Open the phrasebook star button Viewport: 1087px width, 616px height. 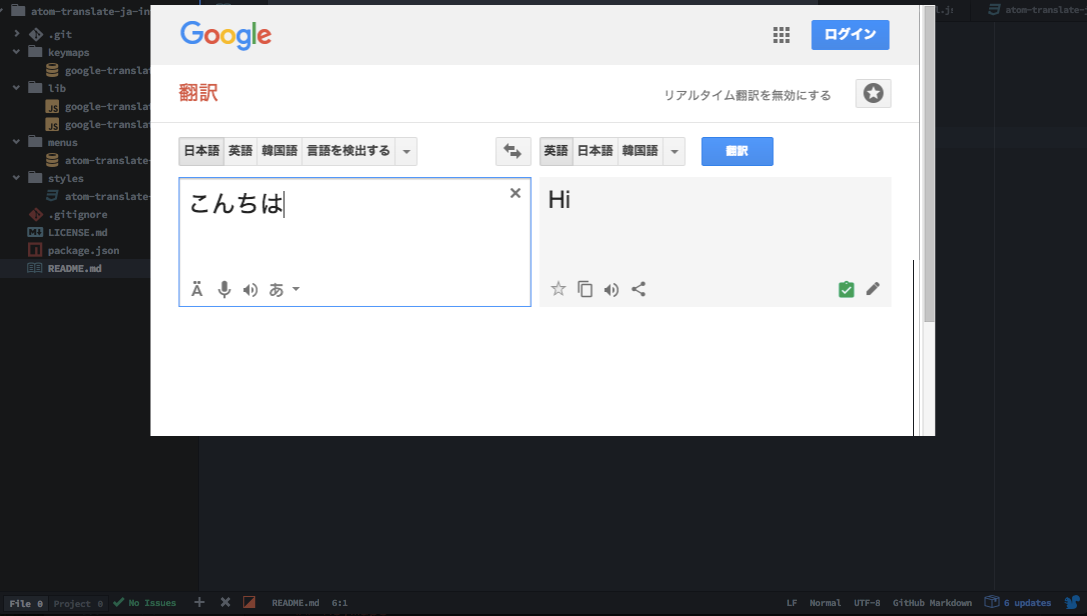(x=873, y=94)
